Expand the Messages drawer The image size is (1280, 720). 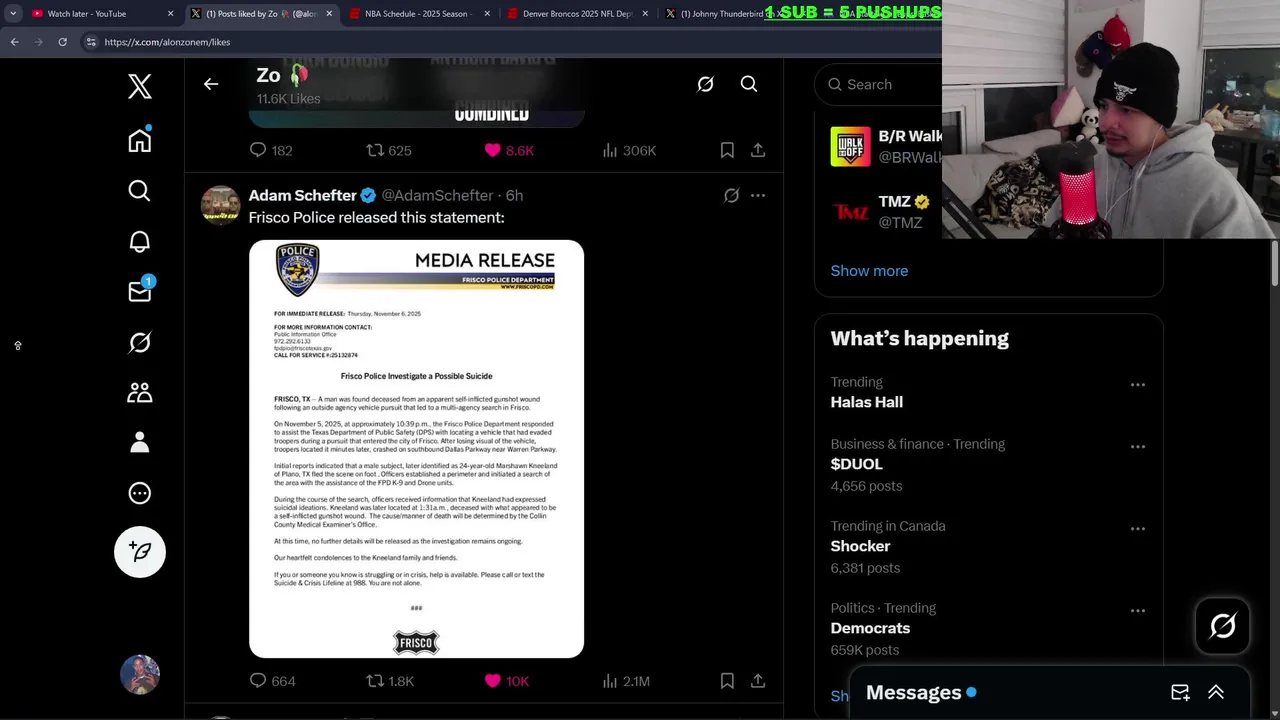1216,692
